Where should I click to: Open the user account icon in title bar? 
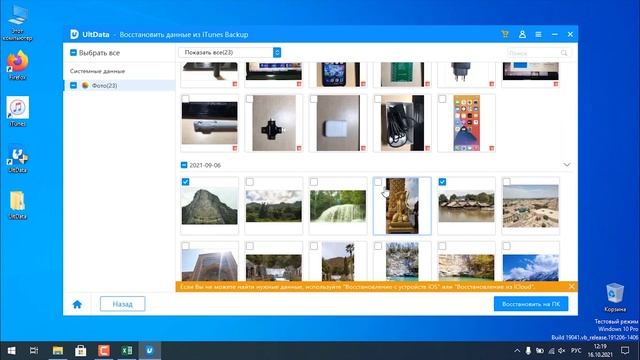(x=522, y=34)
